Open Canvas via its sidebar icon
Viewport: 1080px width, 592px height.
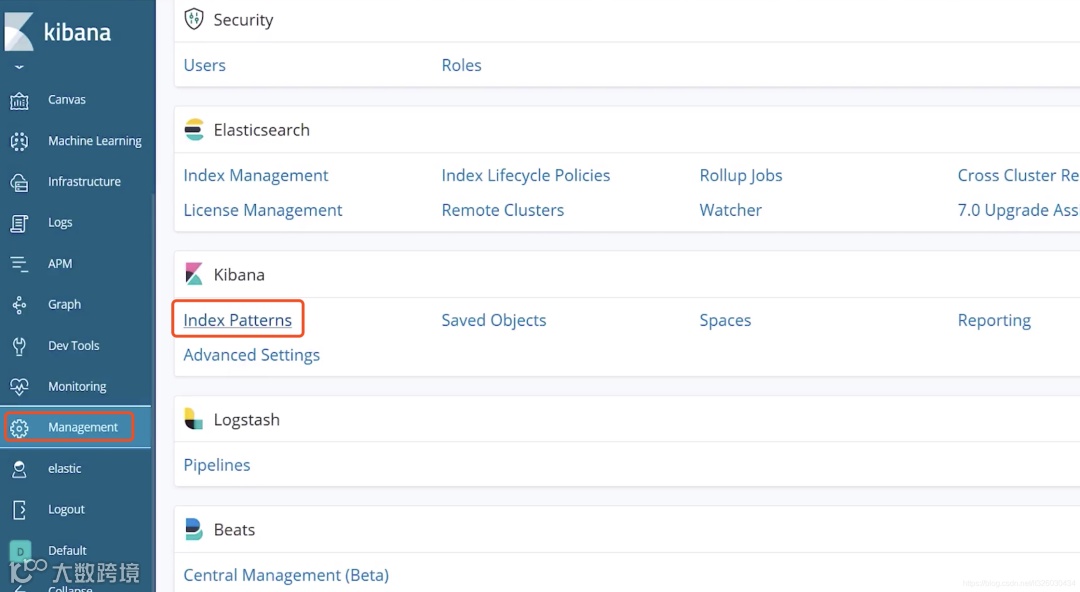coord(19,101)
